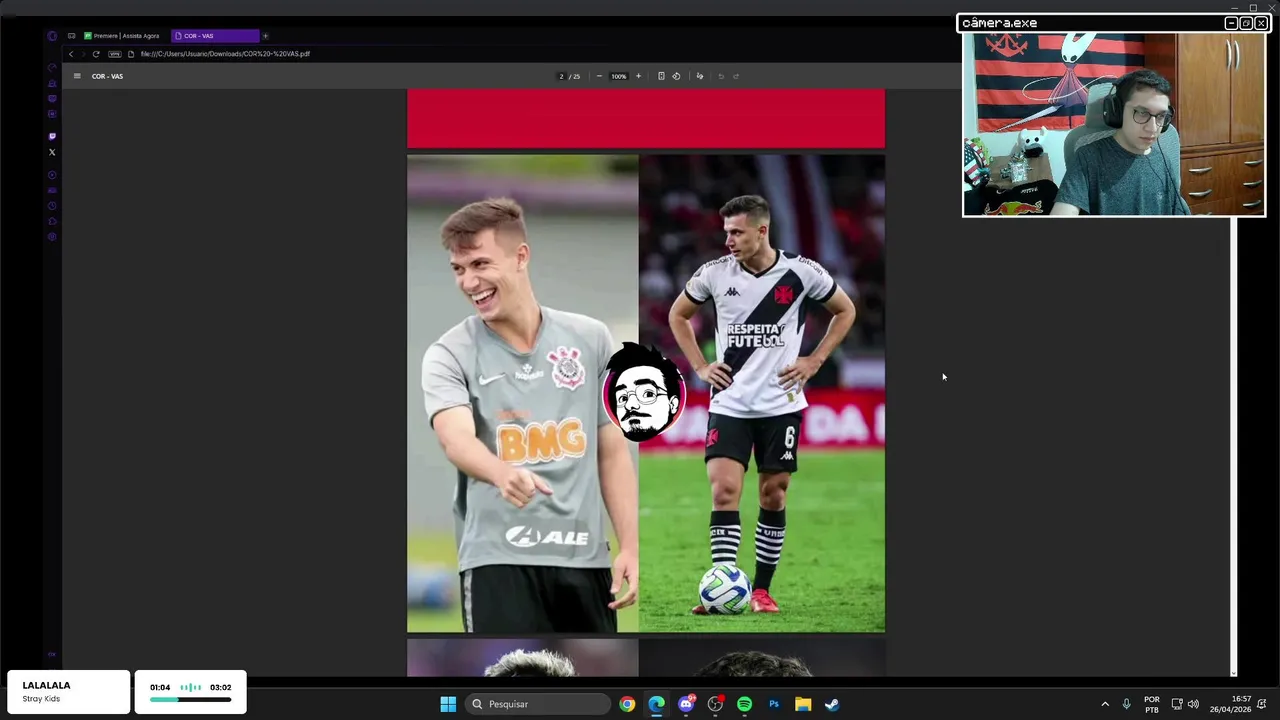The width and height of the screenshot is (1280, 720).
Task: Open sidebar settings gear icon
Action: click(52, 237)
